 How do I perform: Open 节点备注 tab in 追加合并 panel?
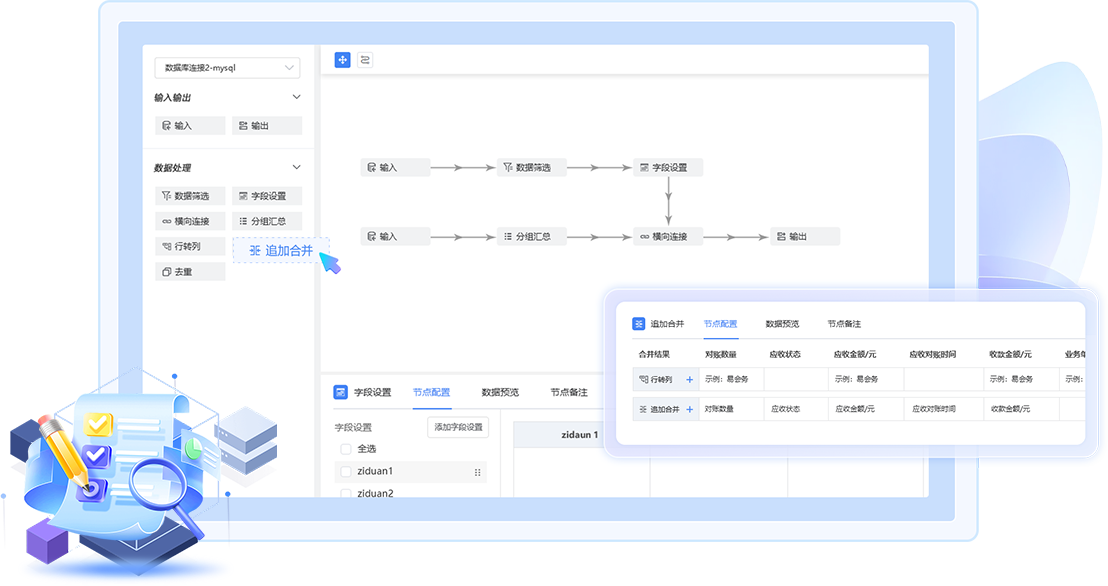click(x=843, y=324)
